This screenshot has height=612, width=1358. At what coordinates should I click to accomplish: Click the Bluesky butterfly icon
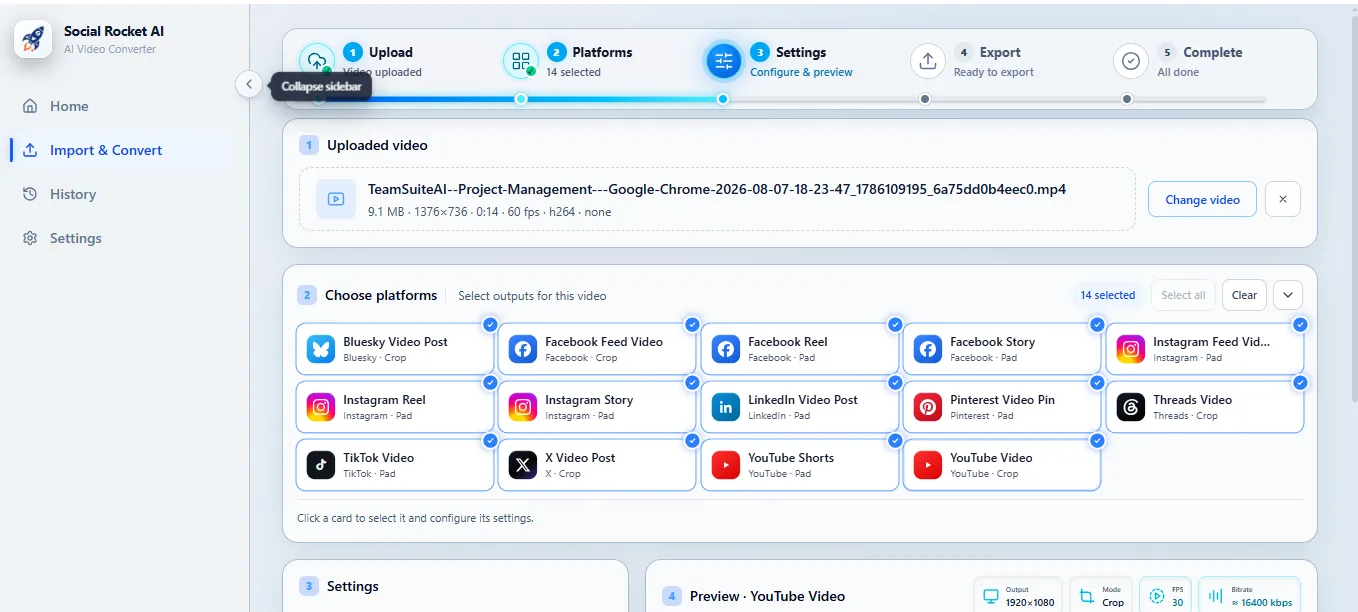tap(321, 349)
